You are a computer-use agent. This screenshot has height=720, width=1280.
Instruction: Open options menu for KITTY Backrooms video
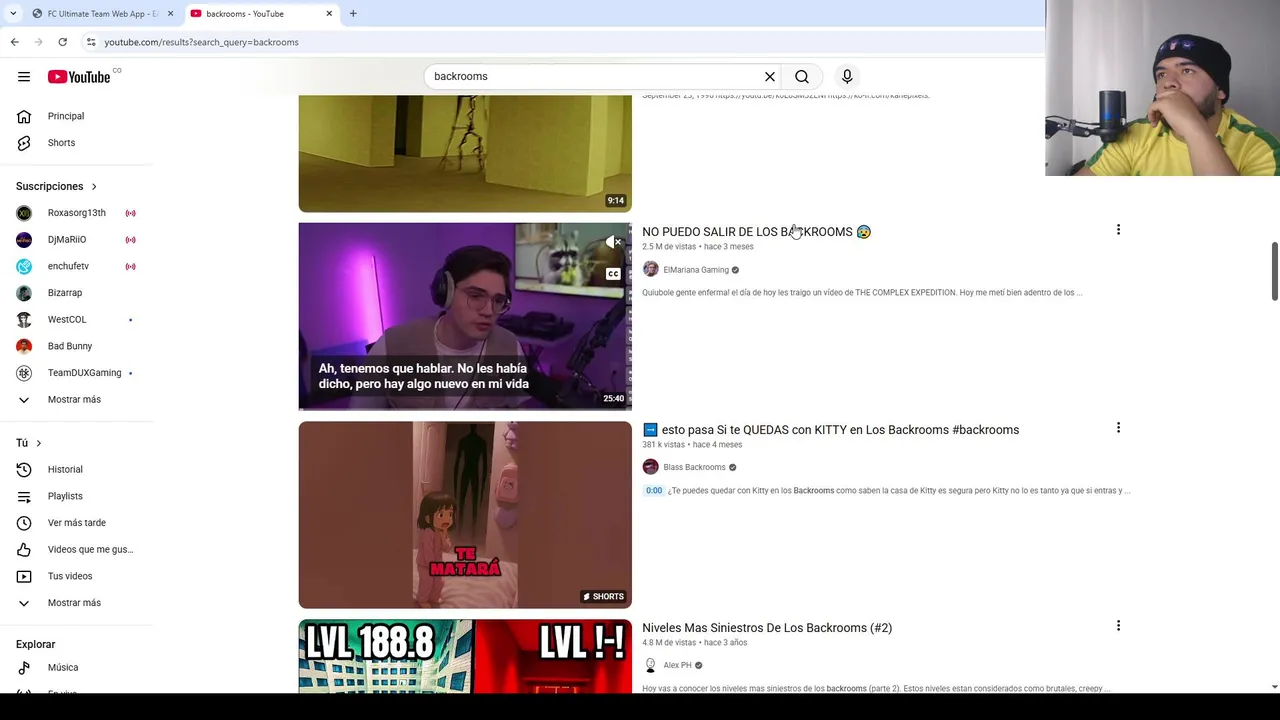(1118, 428)
